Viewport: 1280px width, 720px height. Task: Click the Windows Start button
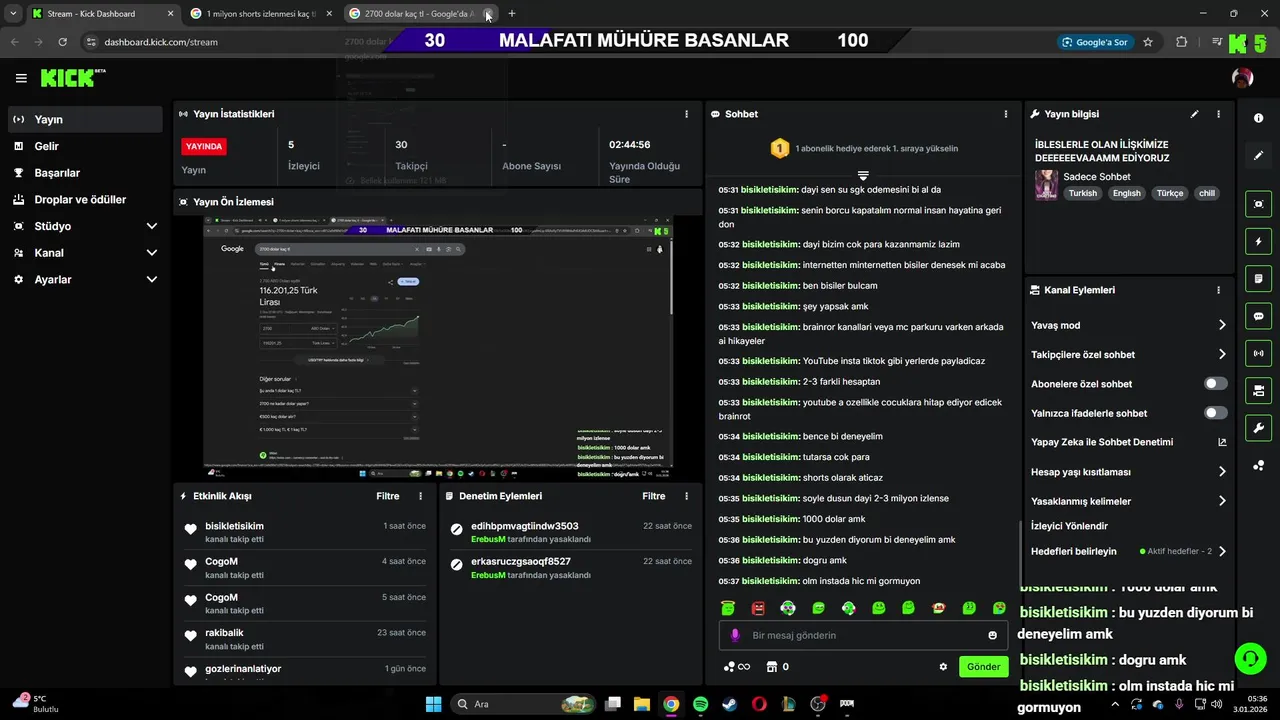(433, 704)
